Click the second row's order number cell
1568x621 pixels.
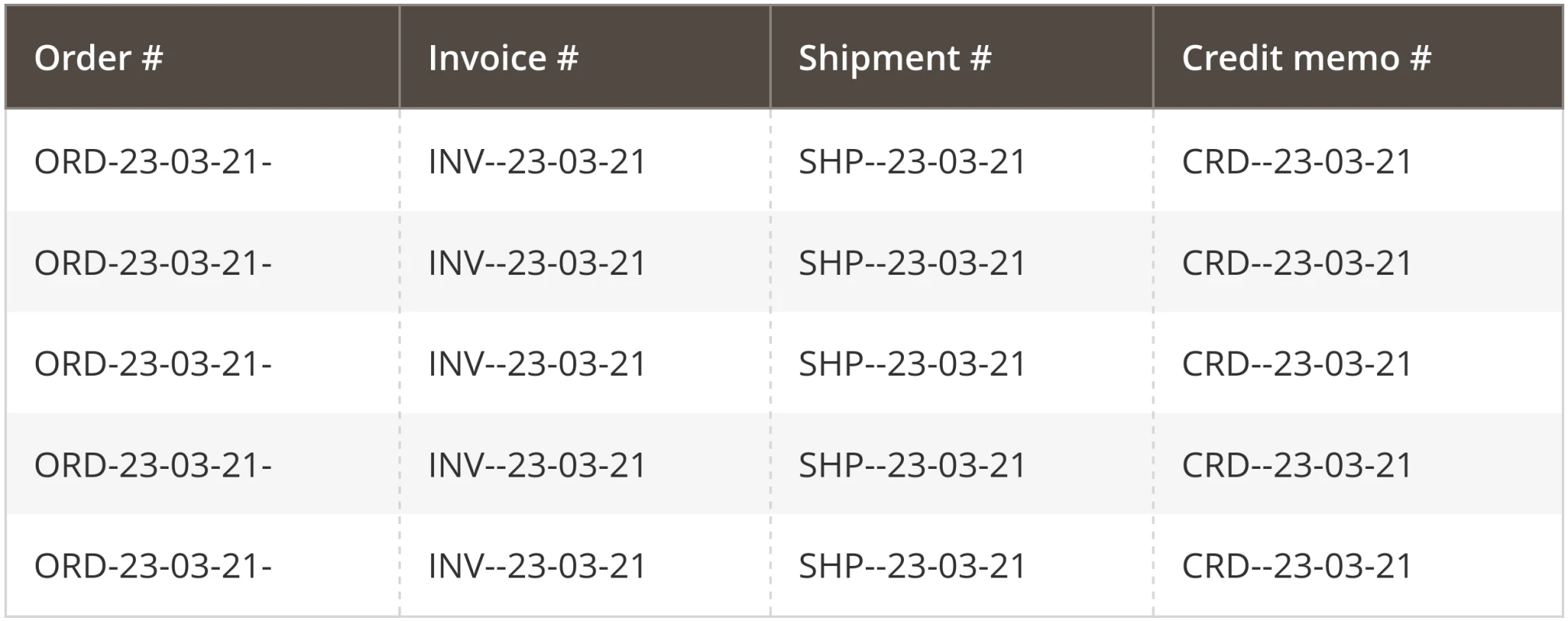coord(203,262)
